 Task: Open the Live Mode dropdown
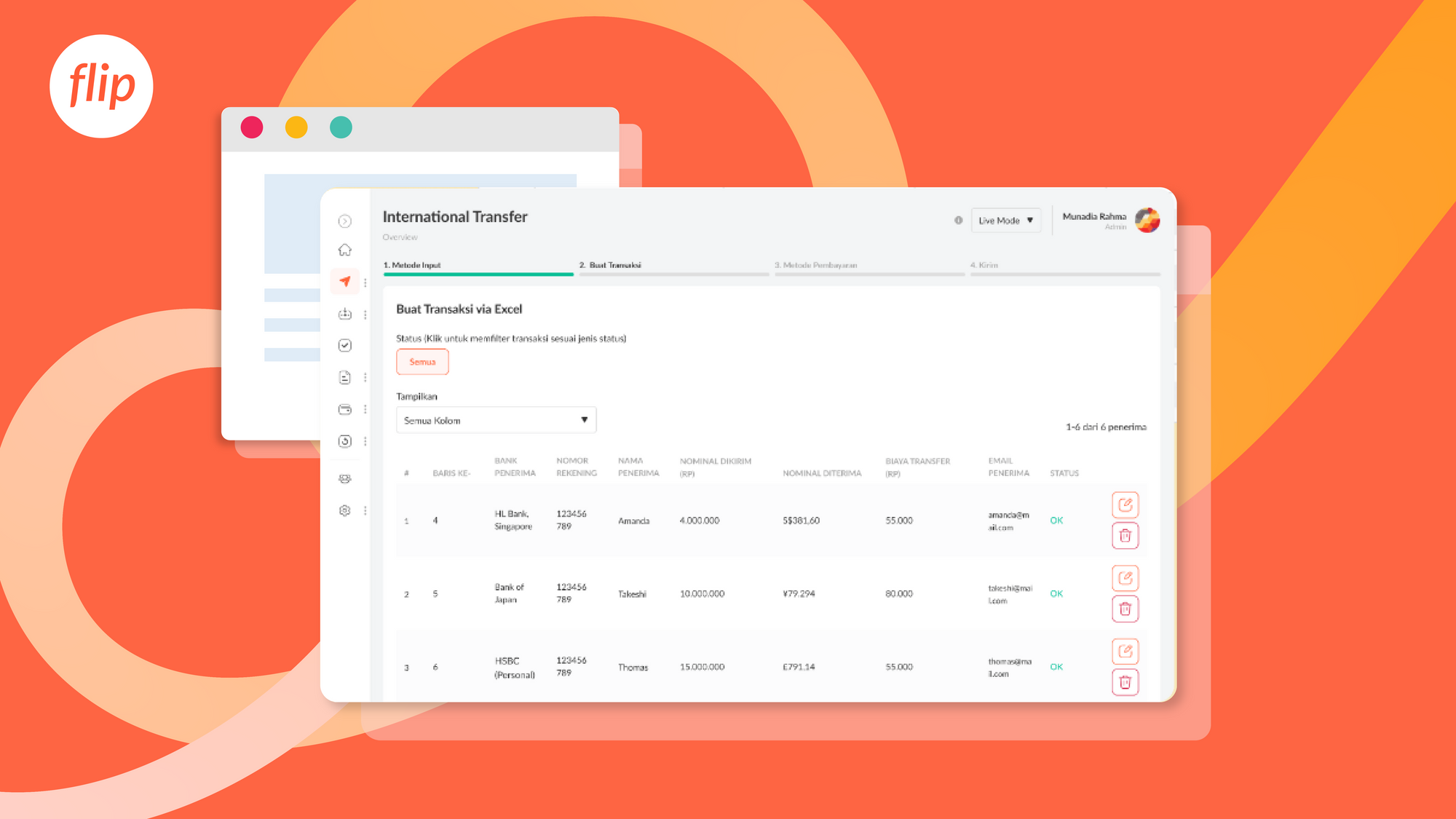tap(1005, 221)
